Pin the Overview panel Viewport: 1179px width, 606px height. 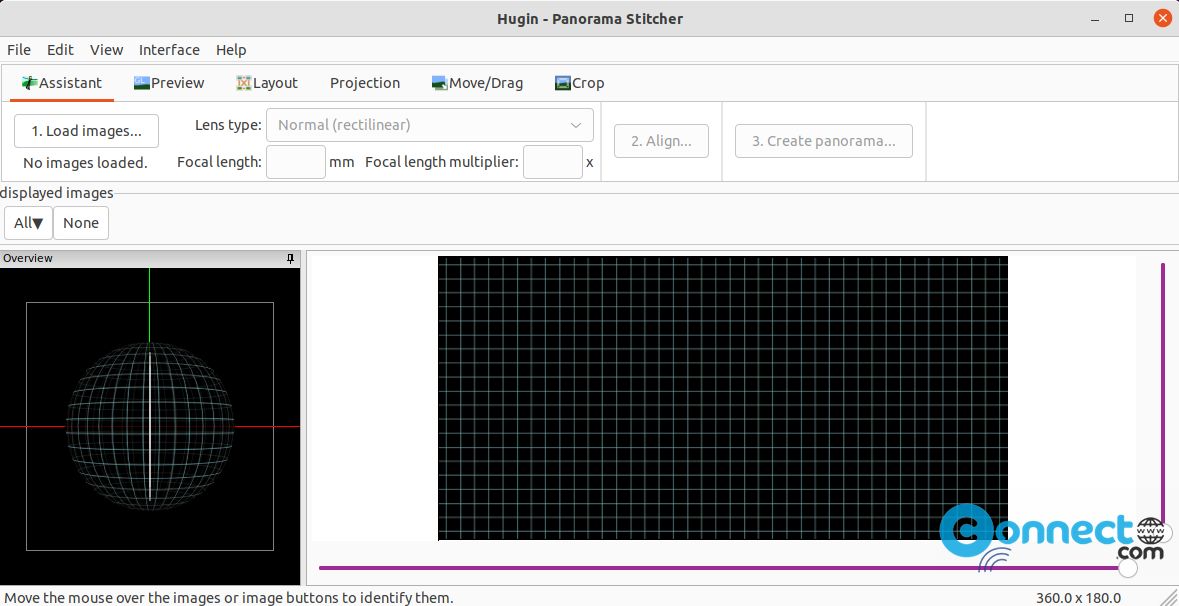(290, 258)
